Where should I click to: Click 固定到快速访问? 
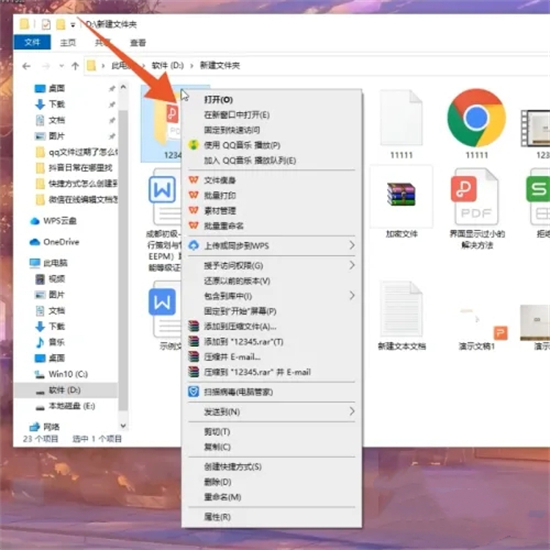pyautogui.click(x=271, y=130)
